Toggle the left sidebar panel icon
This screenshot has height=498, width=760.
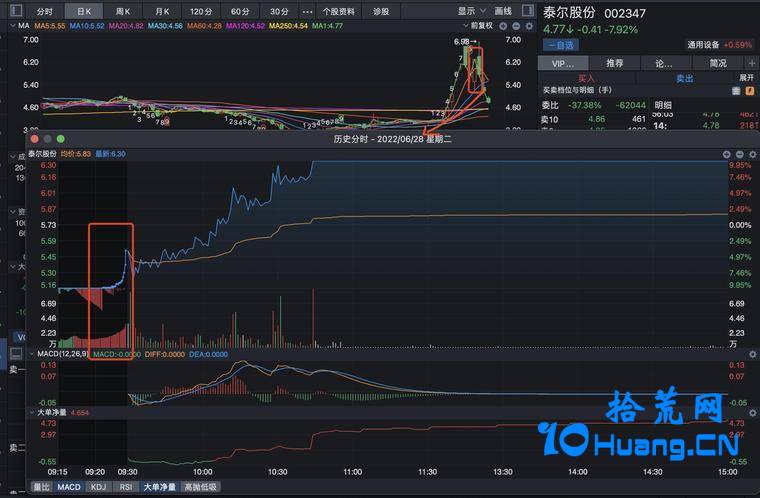16,10
